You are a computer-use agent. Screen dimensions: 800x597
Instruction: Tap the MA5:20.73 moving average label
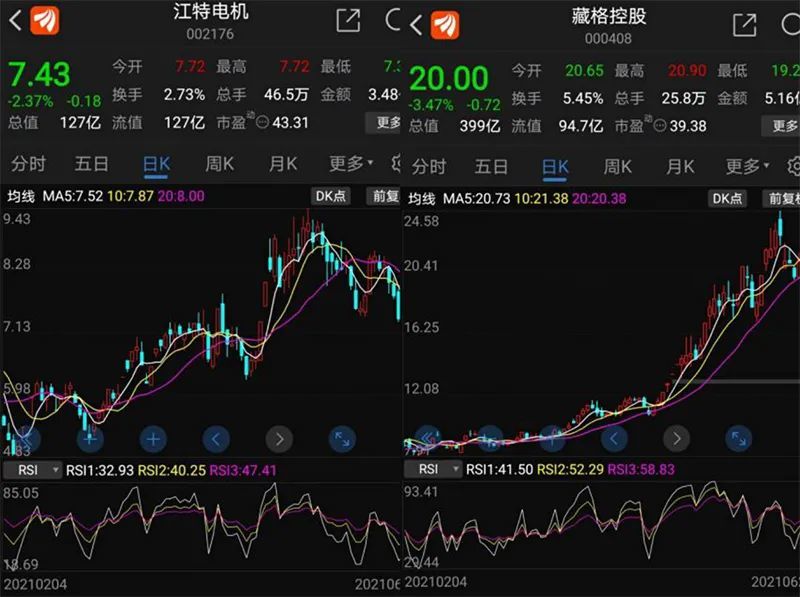click(x=477, y=199)
